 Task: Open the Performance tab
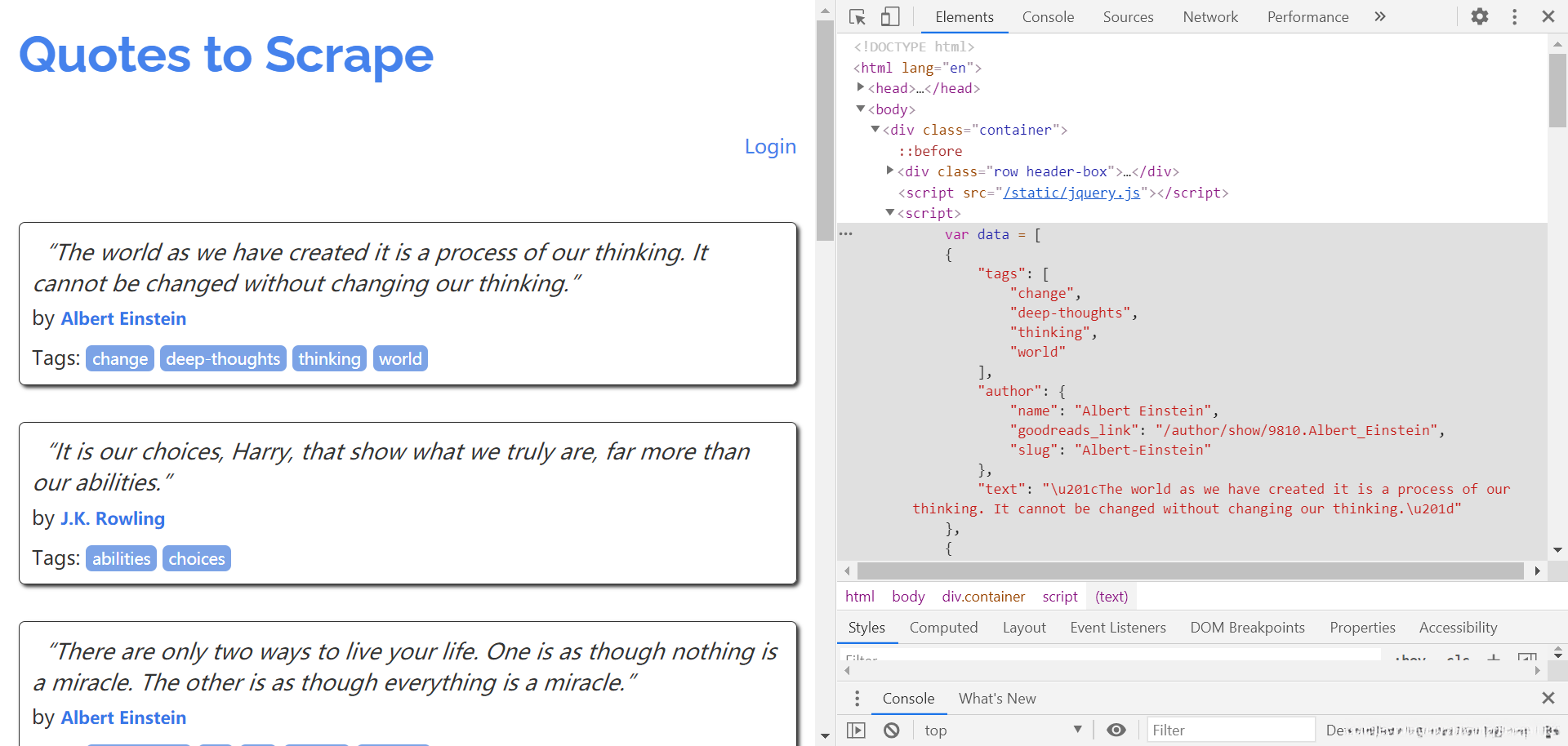point(1307,17)
